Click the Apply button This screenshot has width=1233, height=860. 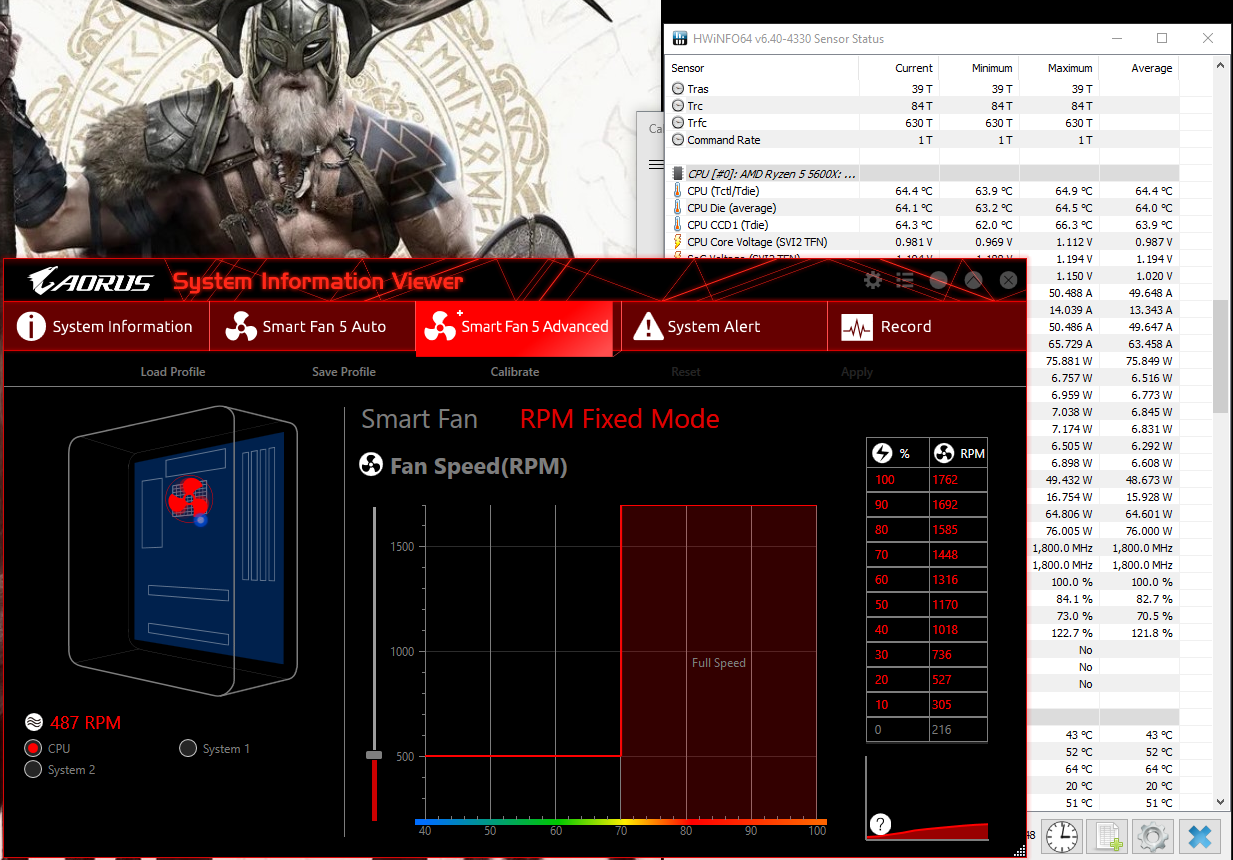point(857,372)
